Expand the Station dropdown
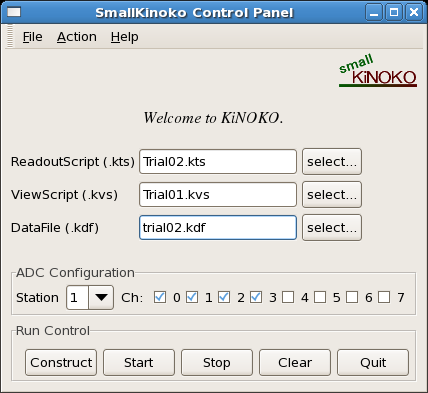The width and height of the screenshot is (428, 393). pyautogui.click(x=101, y=297)
